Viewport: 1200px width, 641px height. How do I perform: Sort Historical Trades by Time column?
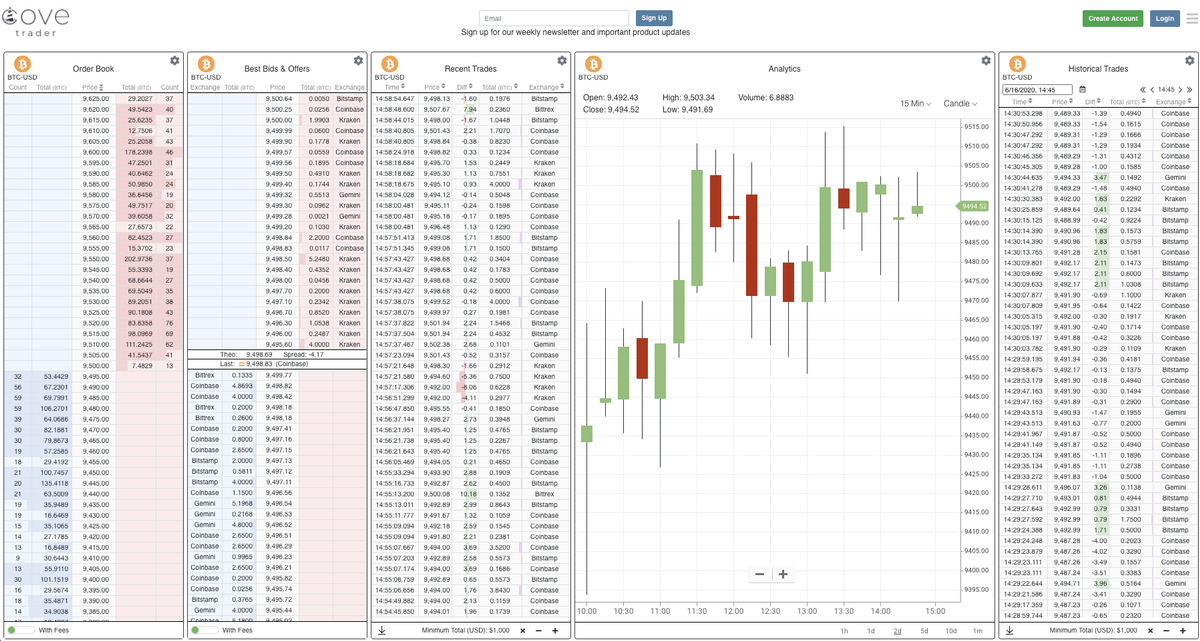pos(1020,102)
